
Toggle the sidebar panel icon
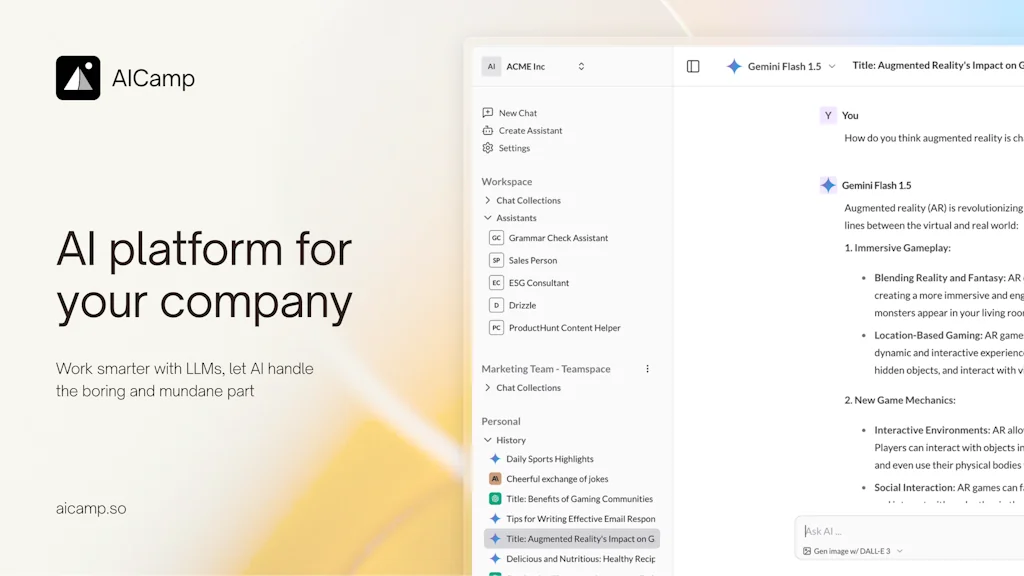click(x=693, y=66)
